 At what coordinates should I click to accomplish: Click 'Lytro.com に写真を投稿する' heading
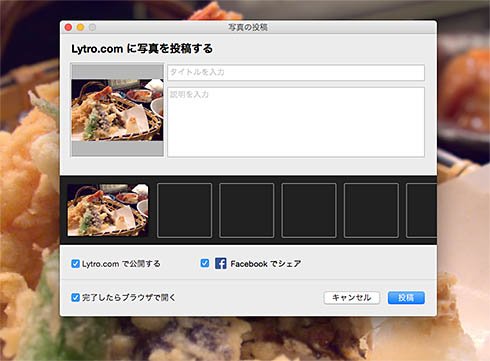click(x=142, y=49)
